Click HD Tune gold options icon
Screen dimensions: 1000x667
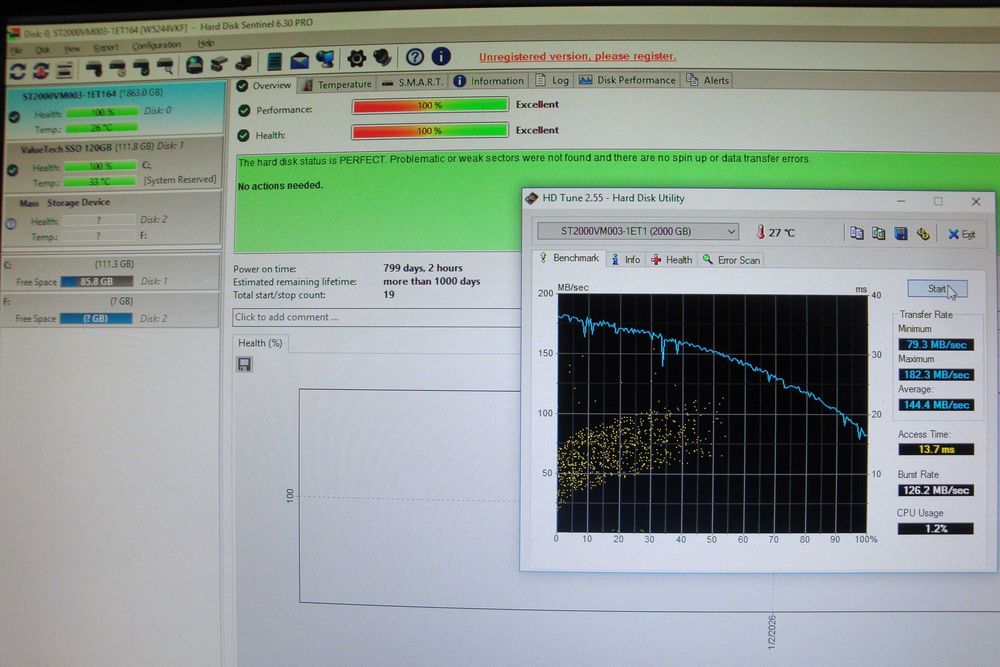tap(923, 234)
